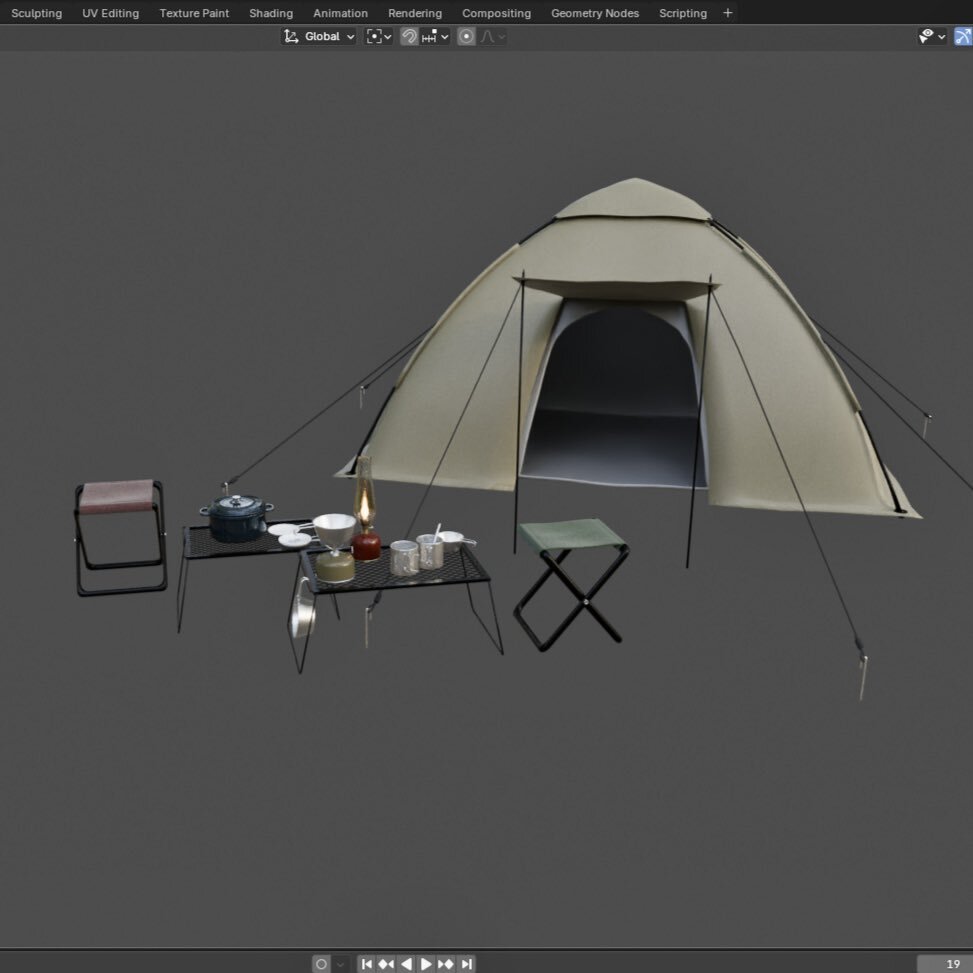Open the snapping options dropdown
The height and width of the screenshot is (973, 973).
tap(434, 37)
